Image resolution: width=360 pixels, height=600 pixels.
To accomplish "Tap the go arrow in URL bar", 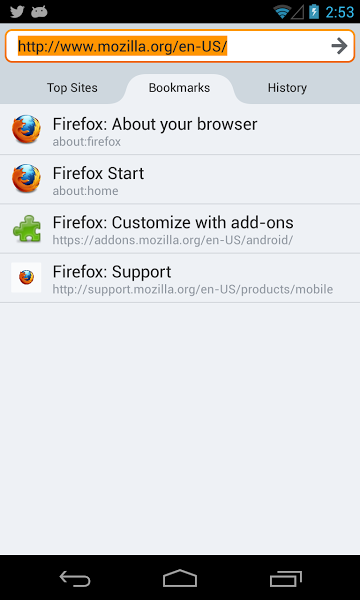I will (339, 46).
